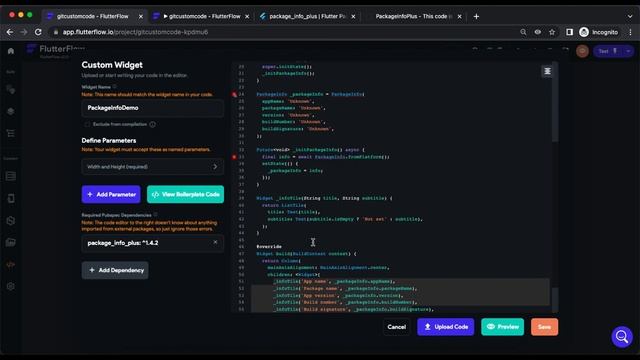Click the address bar URL
This screenshot has height=360, width=640.
(135, 32)
